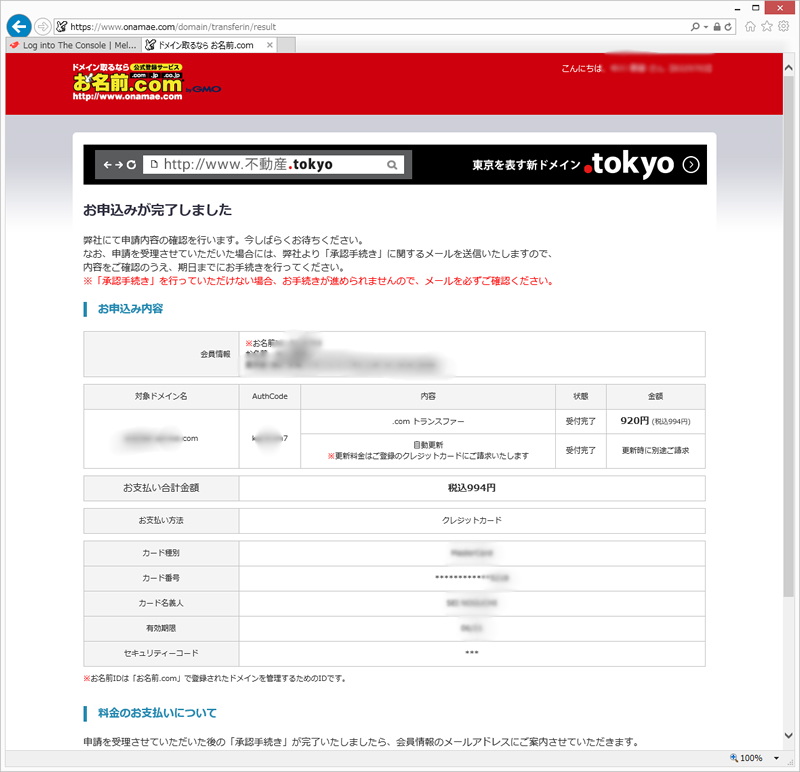Click the カード名義人 row label
The image size is (800, 772).
pyautogui.click(x=161, y=603)
